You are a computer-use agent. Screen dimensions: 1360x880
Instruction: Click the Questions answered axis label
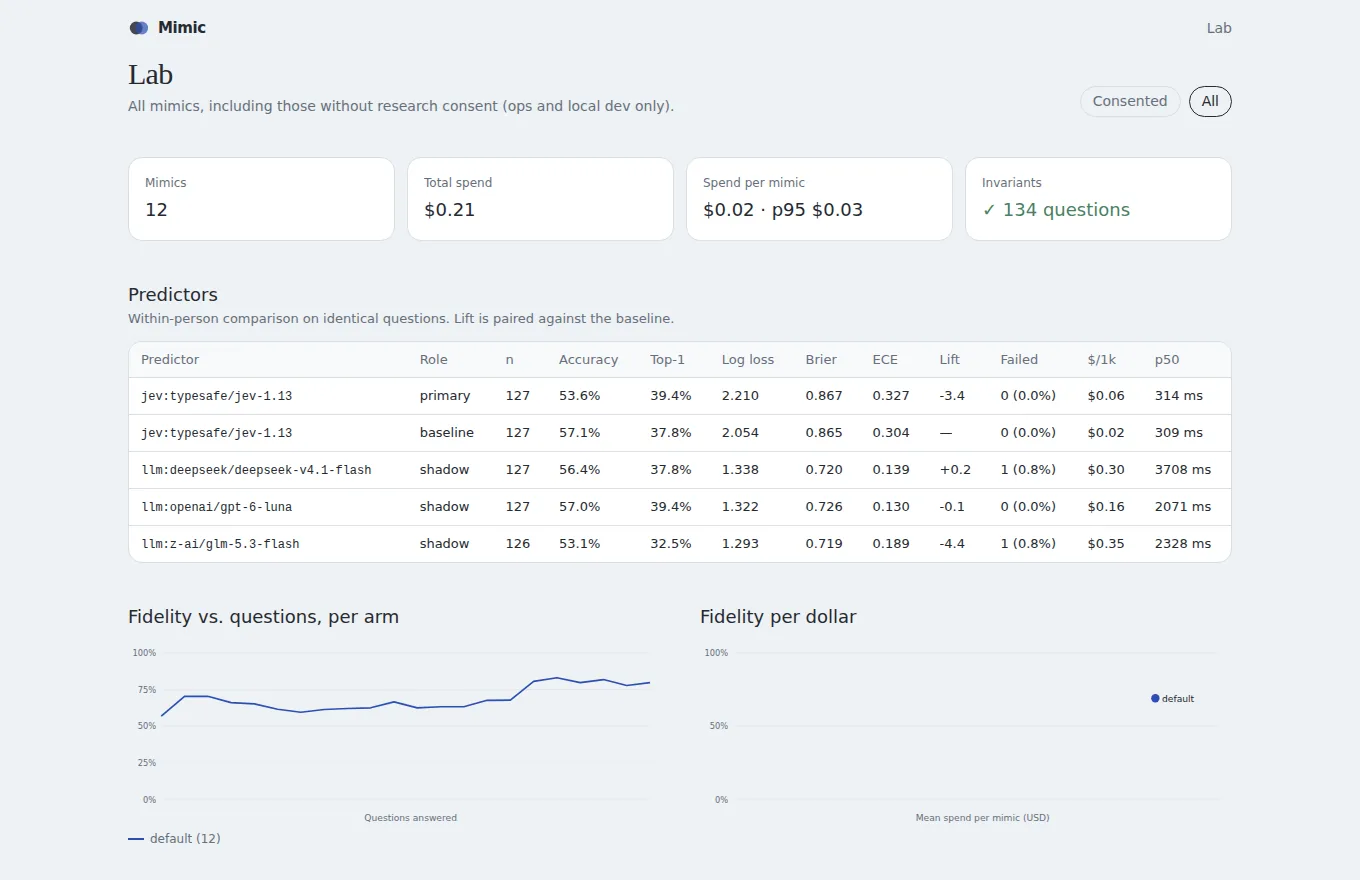pos(410,818)
